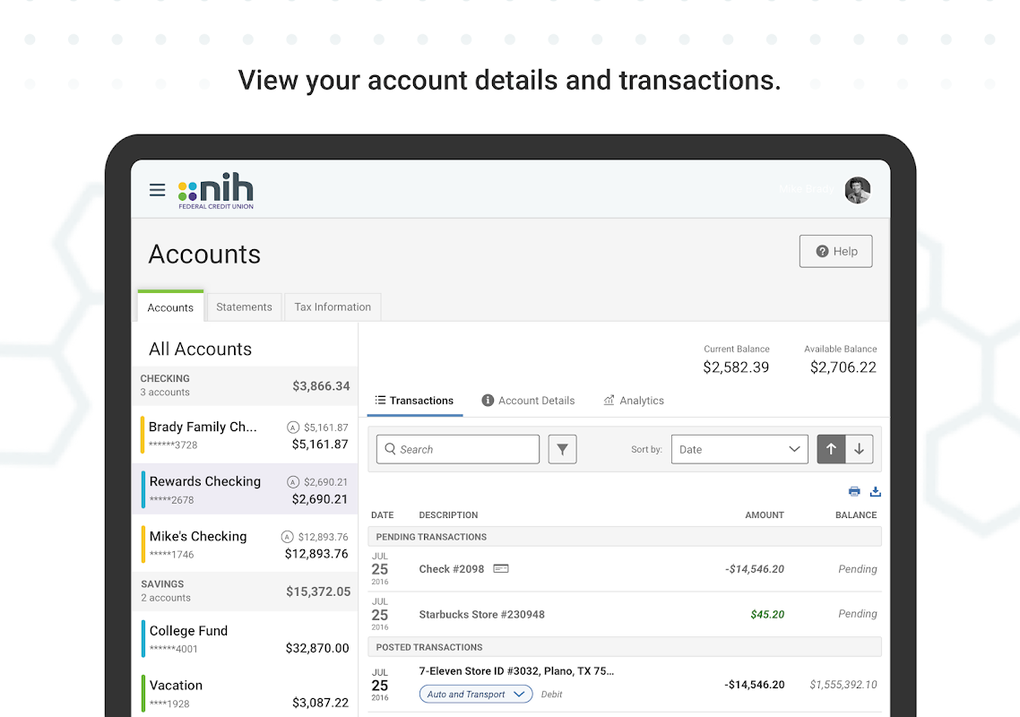Image resolution: width=1020 pixels, height=717 pixels.
Task: Click the available-balance icon beside Rewards Checking $2,690.21
Action: pos(293,482)
